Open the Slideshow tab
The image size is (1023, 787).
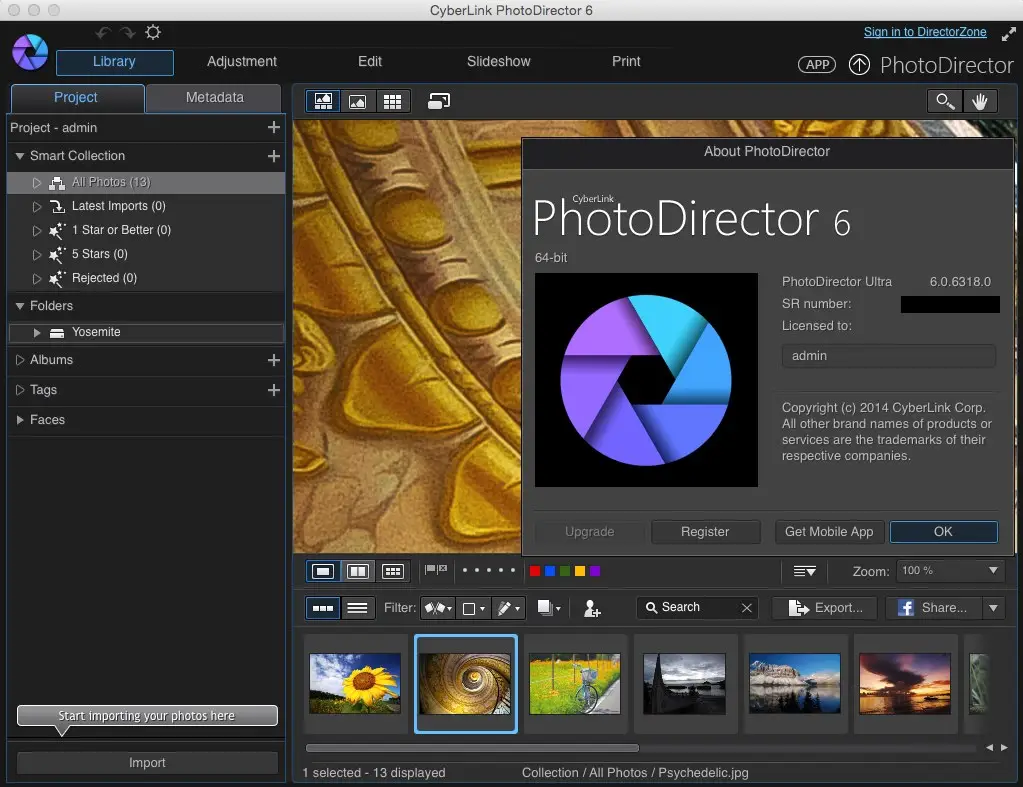pos(498,61)
